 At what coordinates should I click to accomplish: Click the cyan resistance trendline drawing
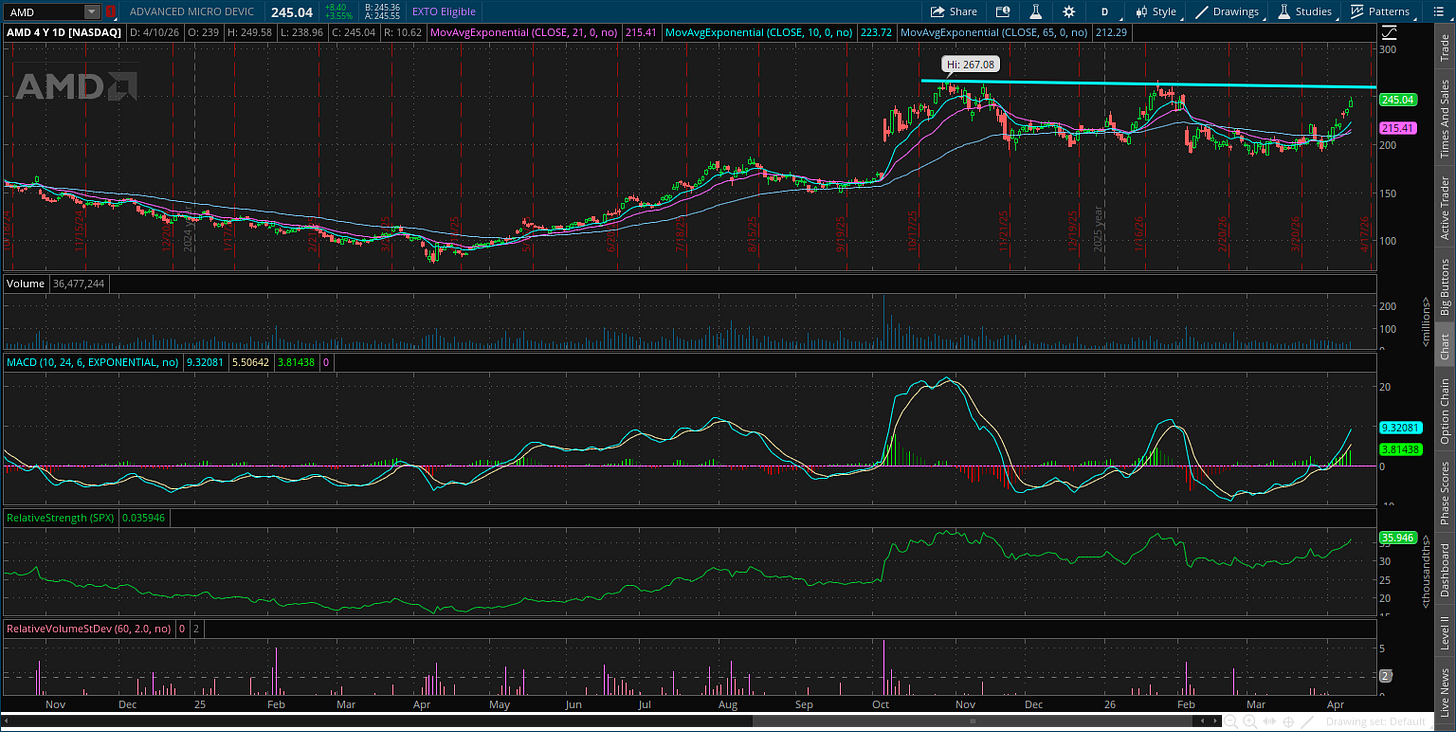click(1150, 85)
